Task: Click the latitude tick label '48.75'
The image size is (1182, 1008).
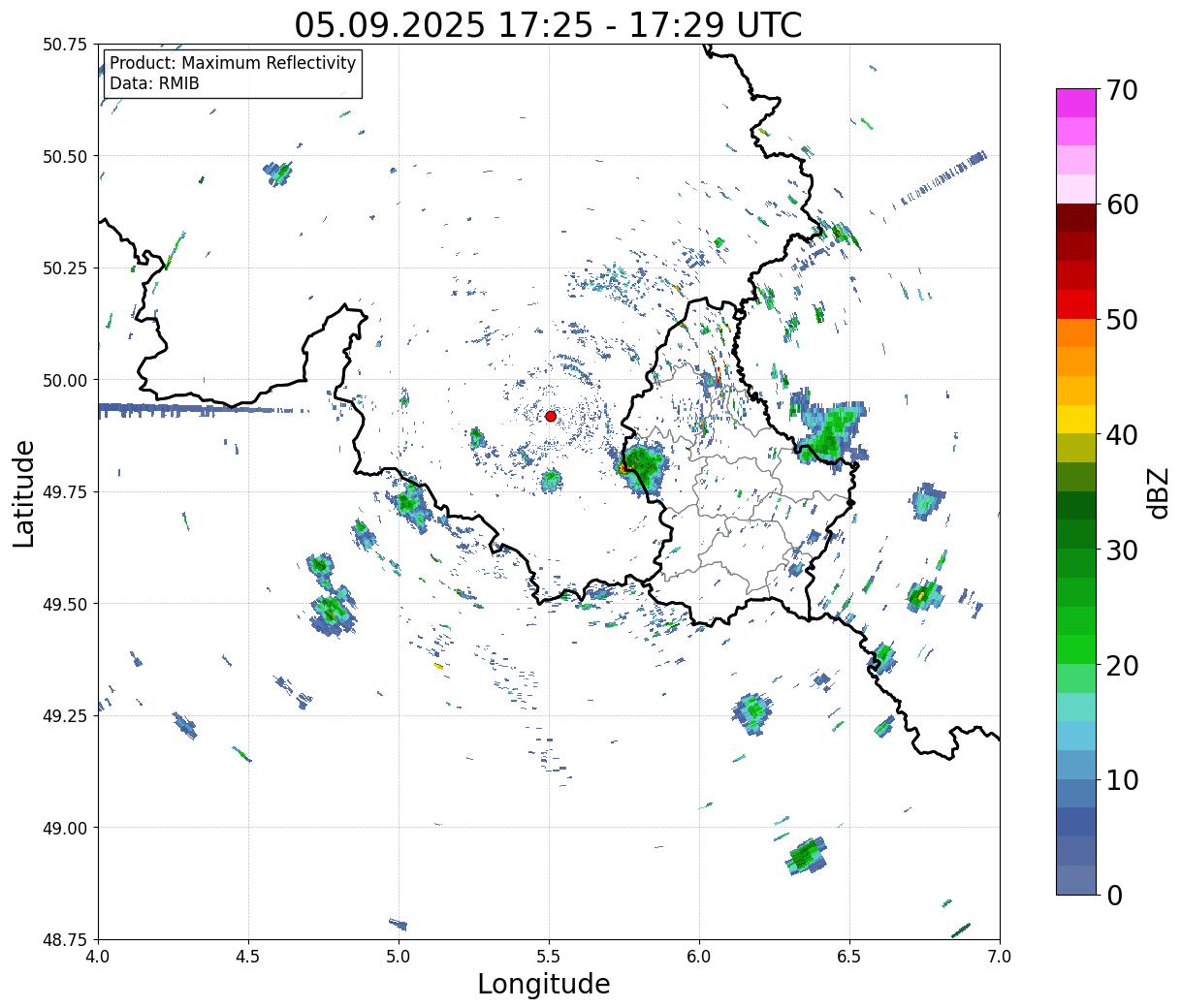Action: (x=65, y=939)
